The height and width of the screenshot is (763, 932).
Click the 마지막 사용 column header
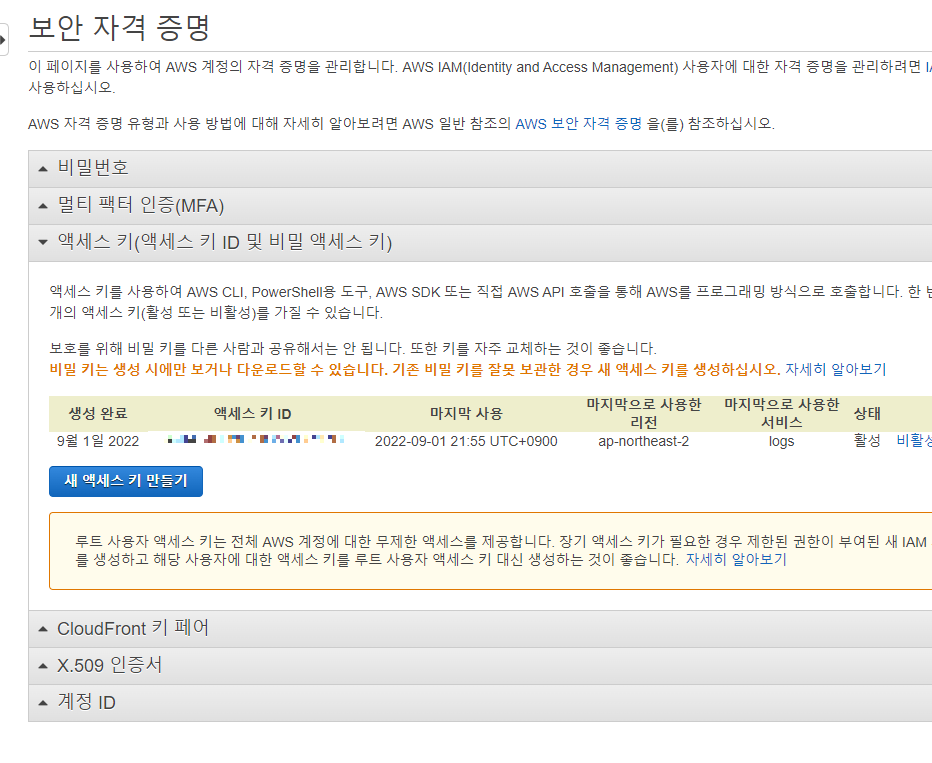(466, 414)
